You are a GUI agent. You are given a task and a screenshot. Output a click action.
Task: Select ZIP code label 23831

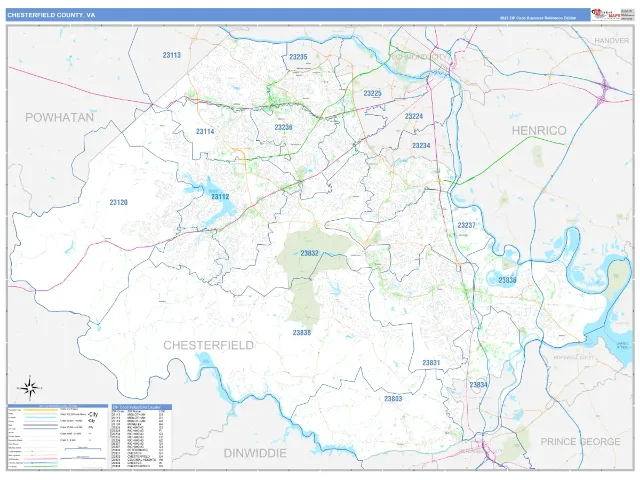point(431,362)
